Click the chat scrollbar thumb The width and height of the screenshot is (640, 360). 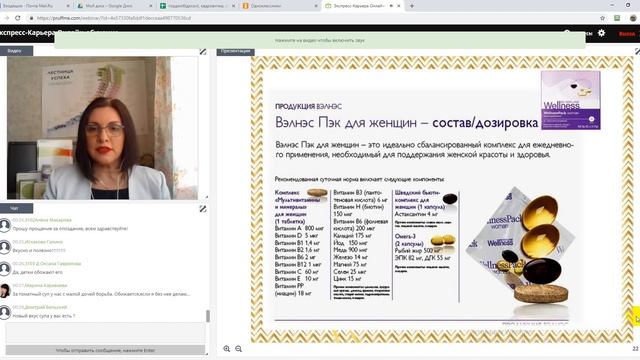click(x=208, y=316)
